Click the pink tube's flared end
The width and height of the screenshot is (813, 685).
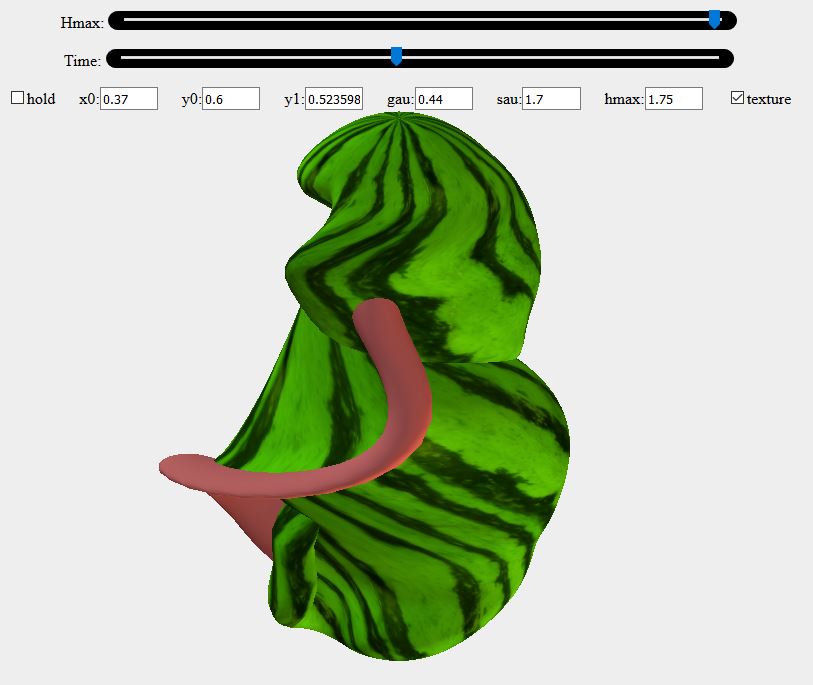182,468
